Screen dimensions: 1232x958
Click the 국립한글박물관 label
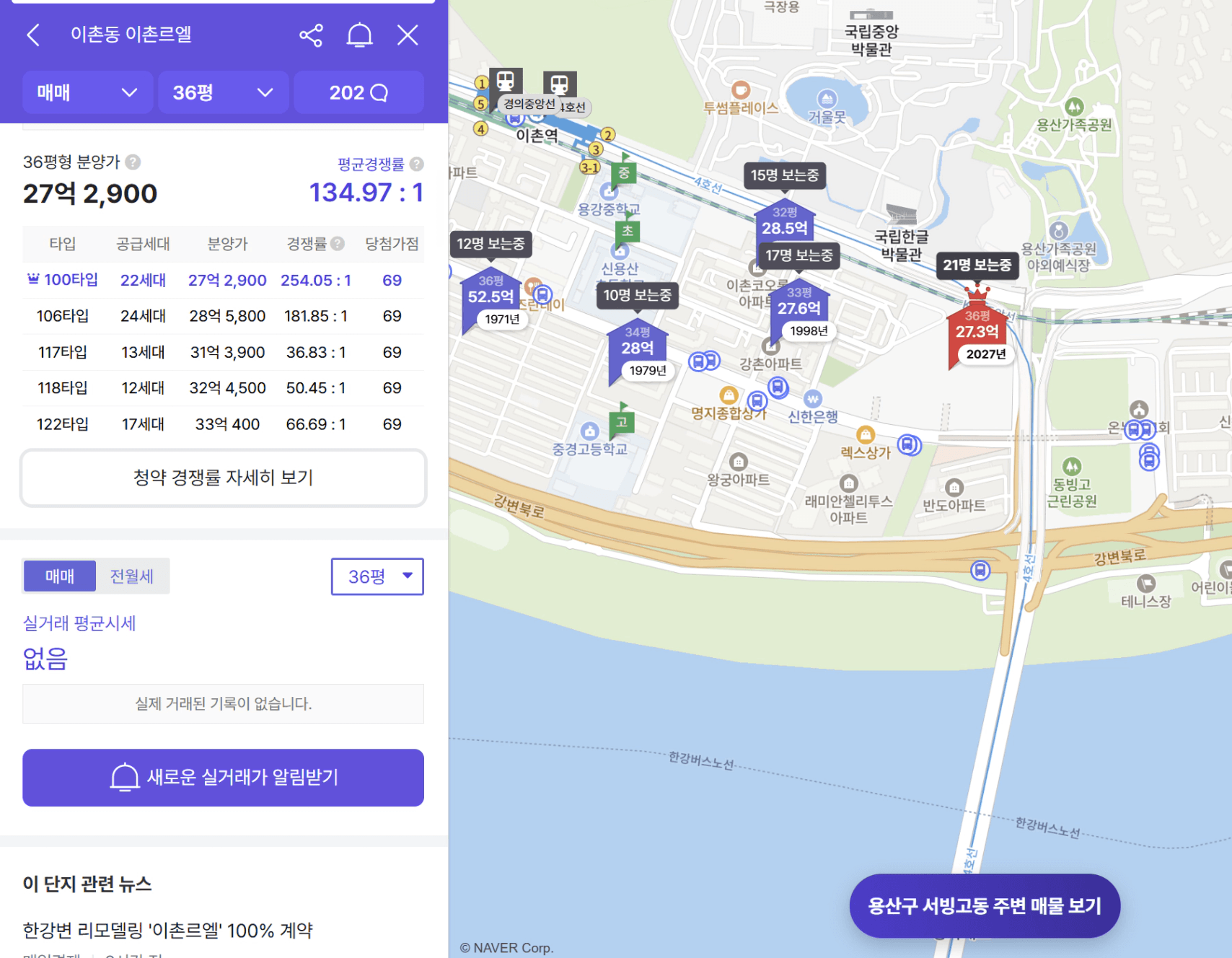[x=902, y=245]
